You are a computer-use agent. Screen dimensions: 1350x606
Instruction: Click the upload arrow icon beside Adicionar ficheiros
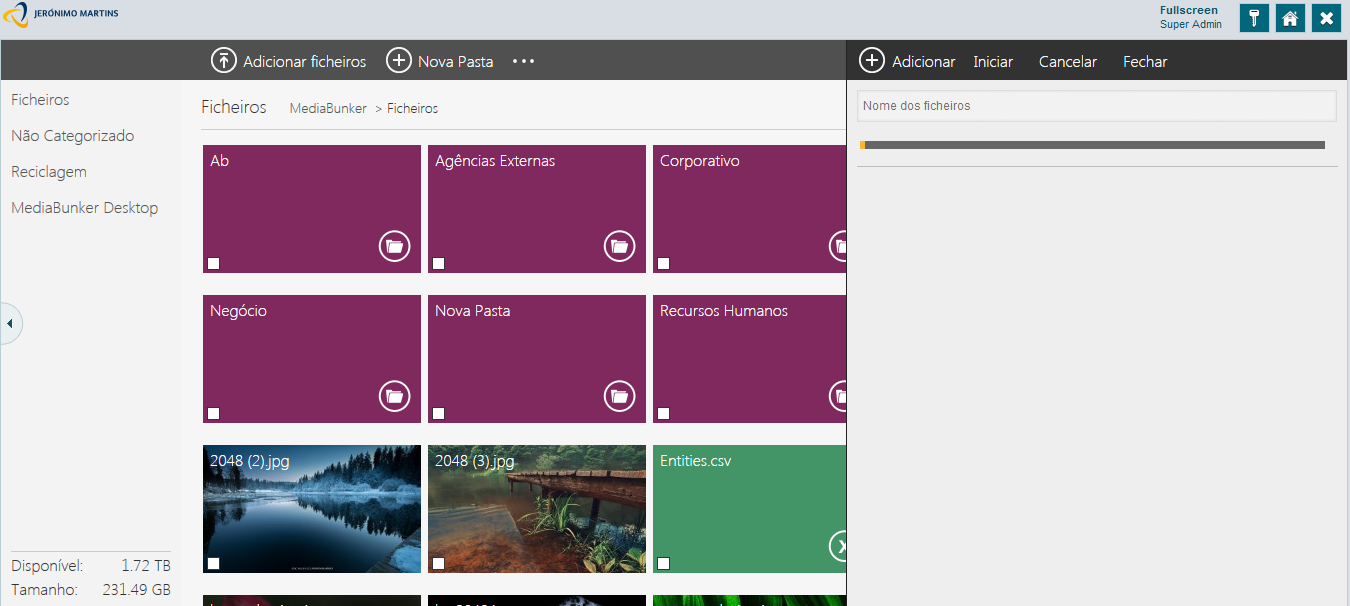(x=224, y=61)
